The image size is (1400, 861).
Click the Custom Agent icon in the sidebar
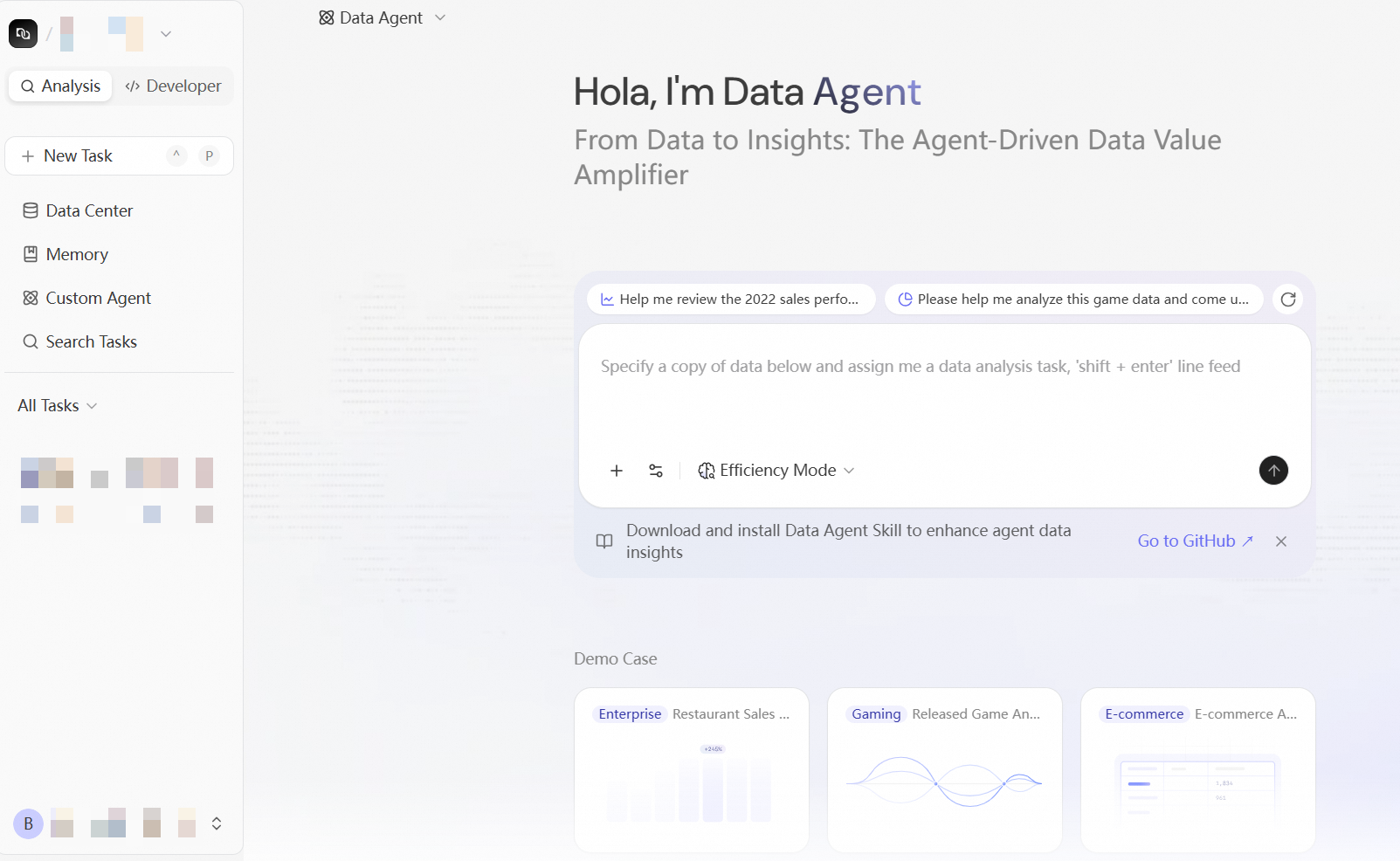pyautogui.click(x=31, y=298)
